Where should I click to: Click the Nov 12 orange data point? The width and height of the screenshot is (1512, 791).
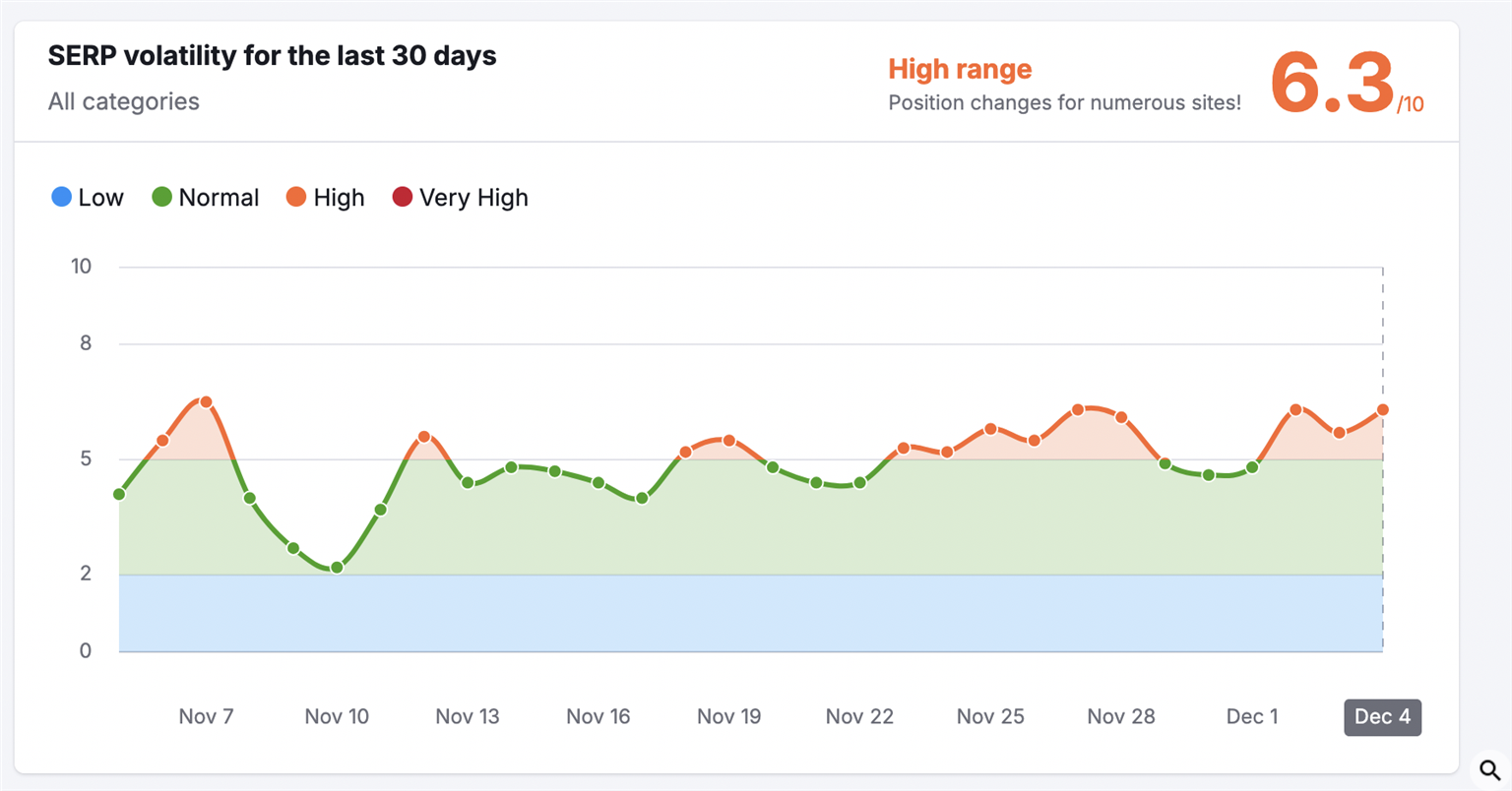424,436
